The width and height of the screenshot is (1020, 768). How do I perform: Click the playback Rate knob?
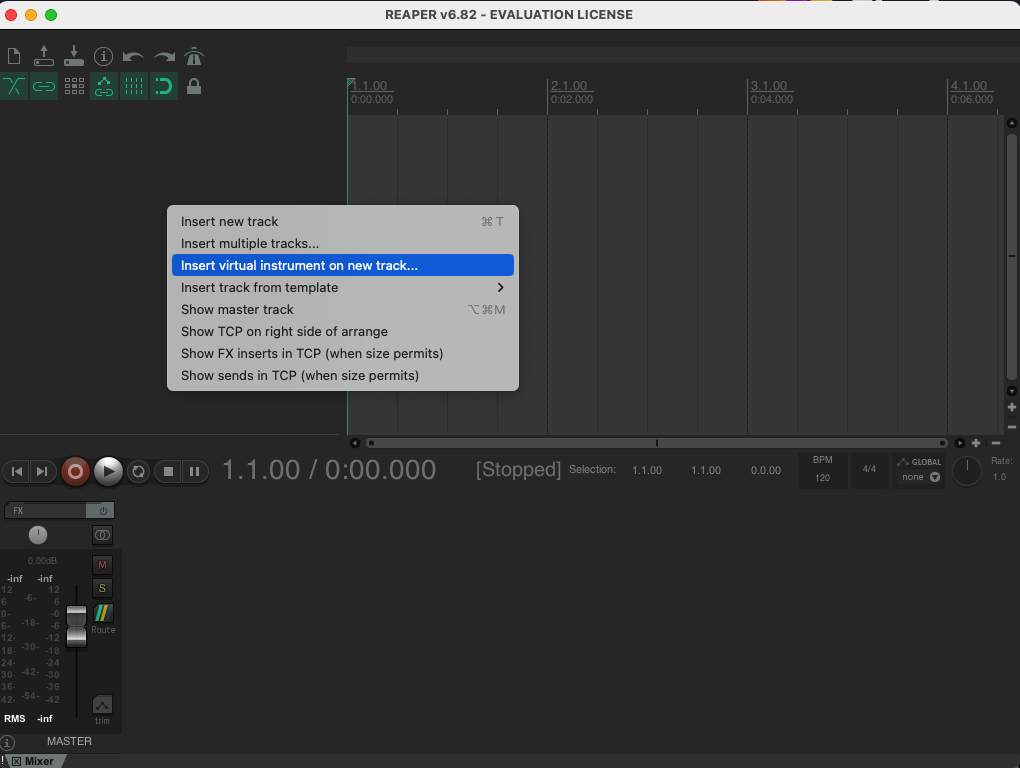967,471
